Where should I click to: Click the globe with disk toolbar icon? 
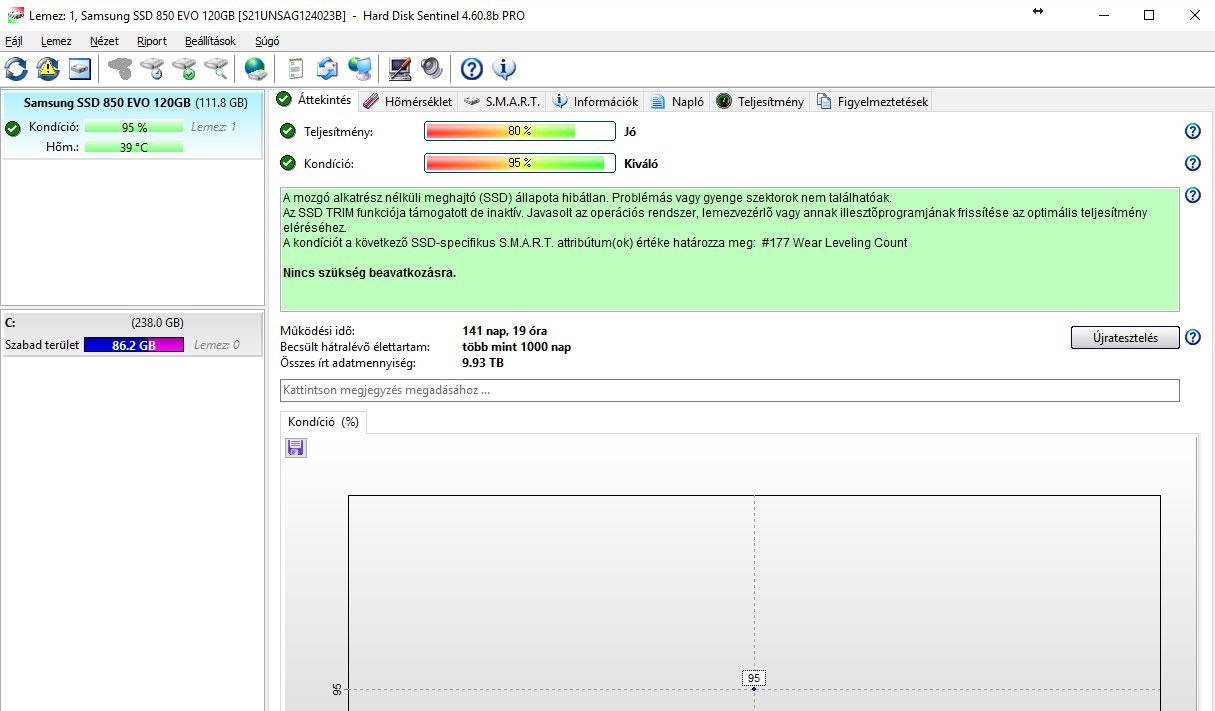256,69
